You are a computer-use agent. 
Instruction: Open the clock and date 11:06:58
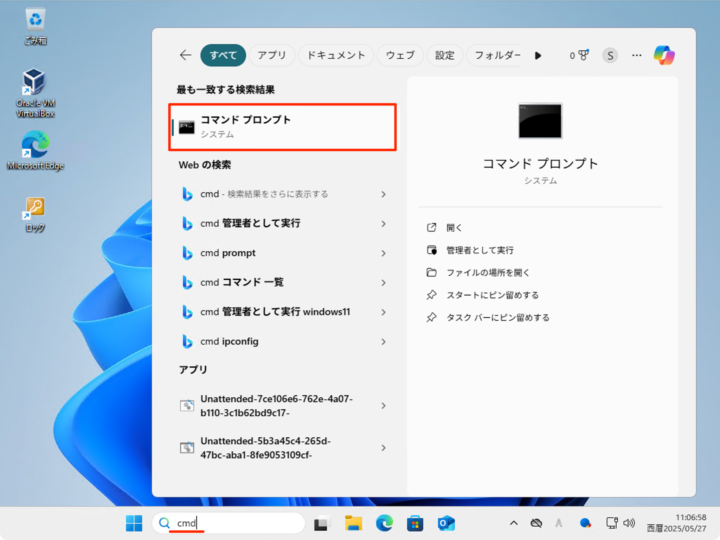(676, 523)
